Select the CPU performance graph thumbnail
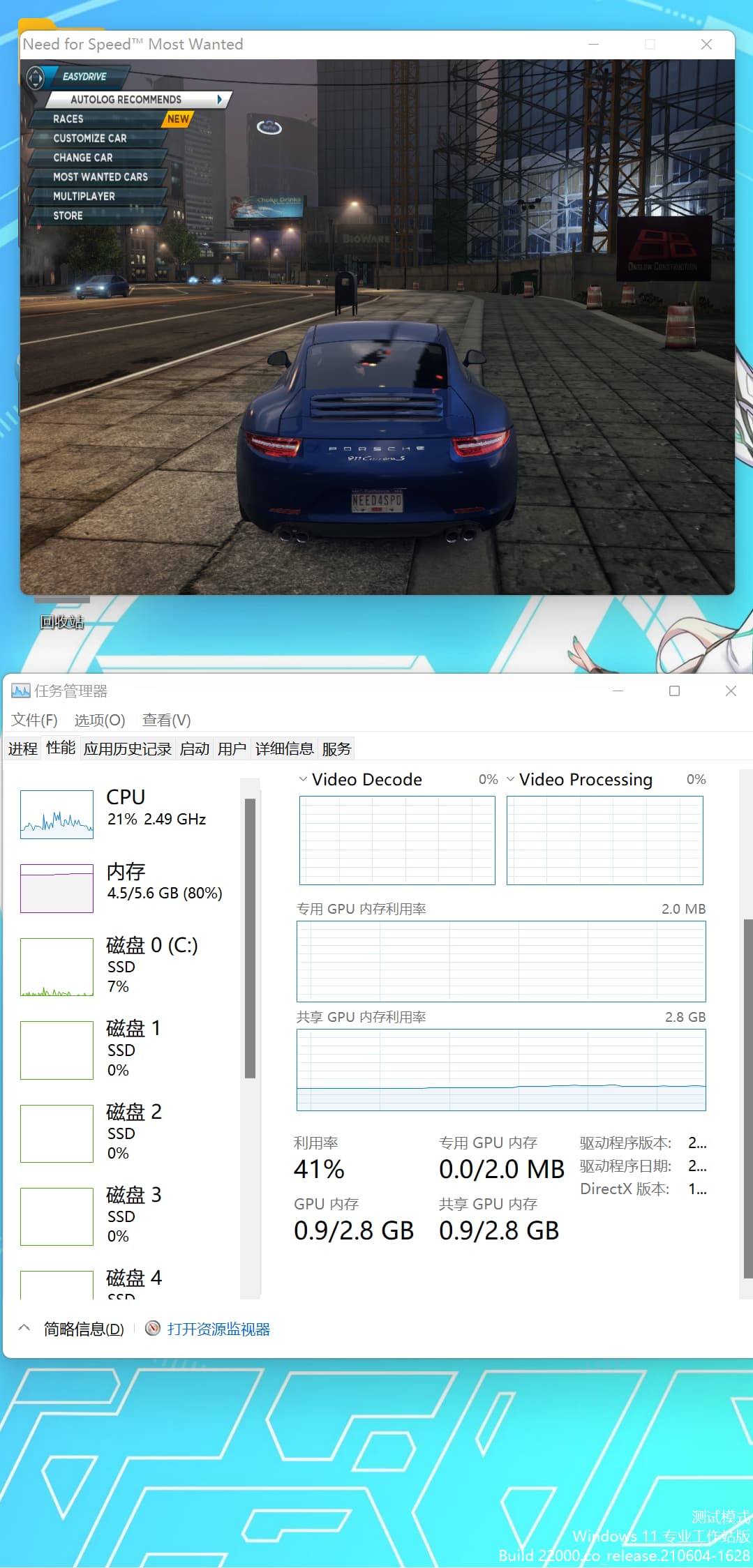Screen dimensions: 753x1568 tap(57, 814)
